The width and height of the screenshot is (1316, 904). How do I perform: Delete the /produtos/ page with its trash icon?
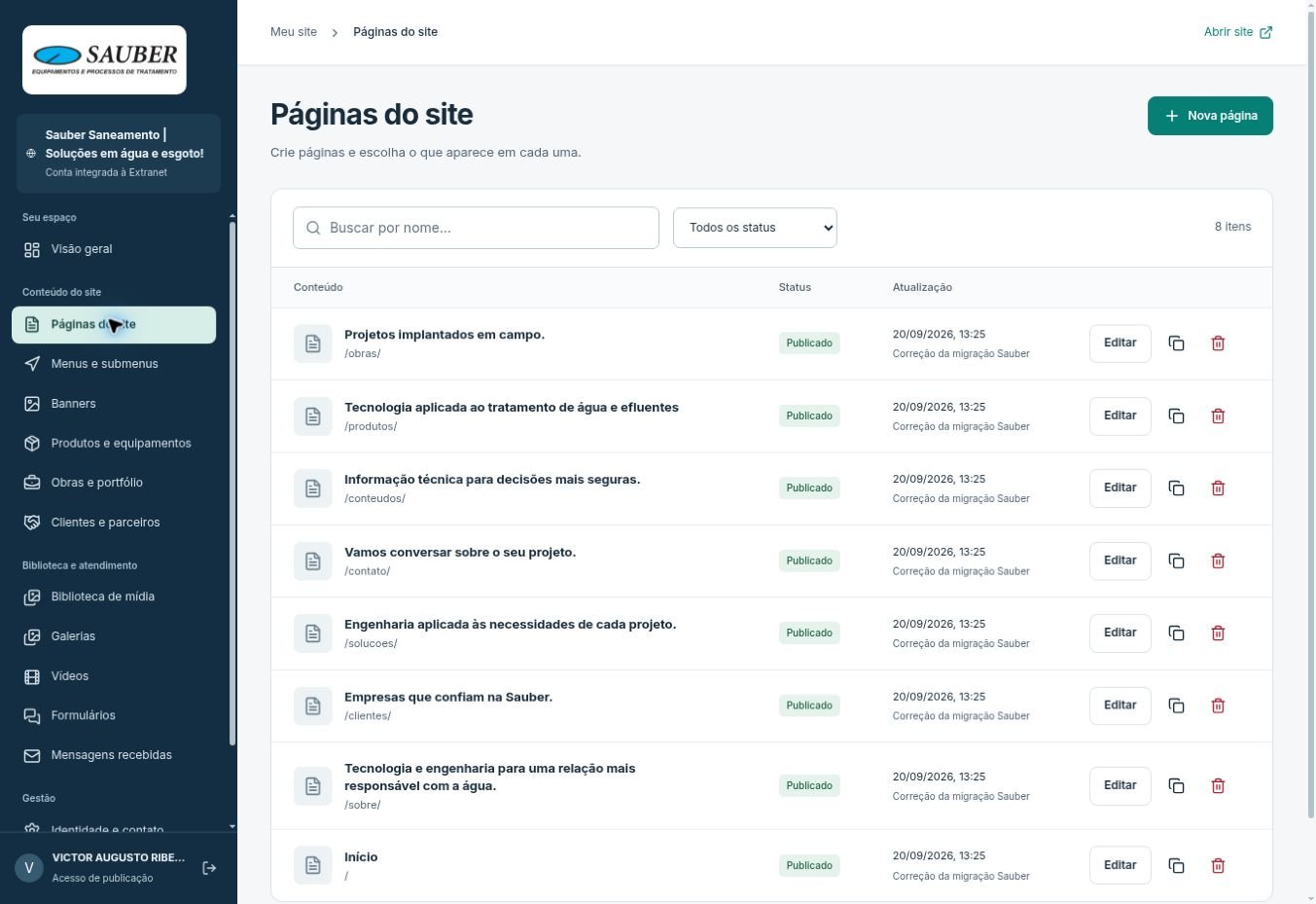[x=1218, y=416]
